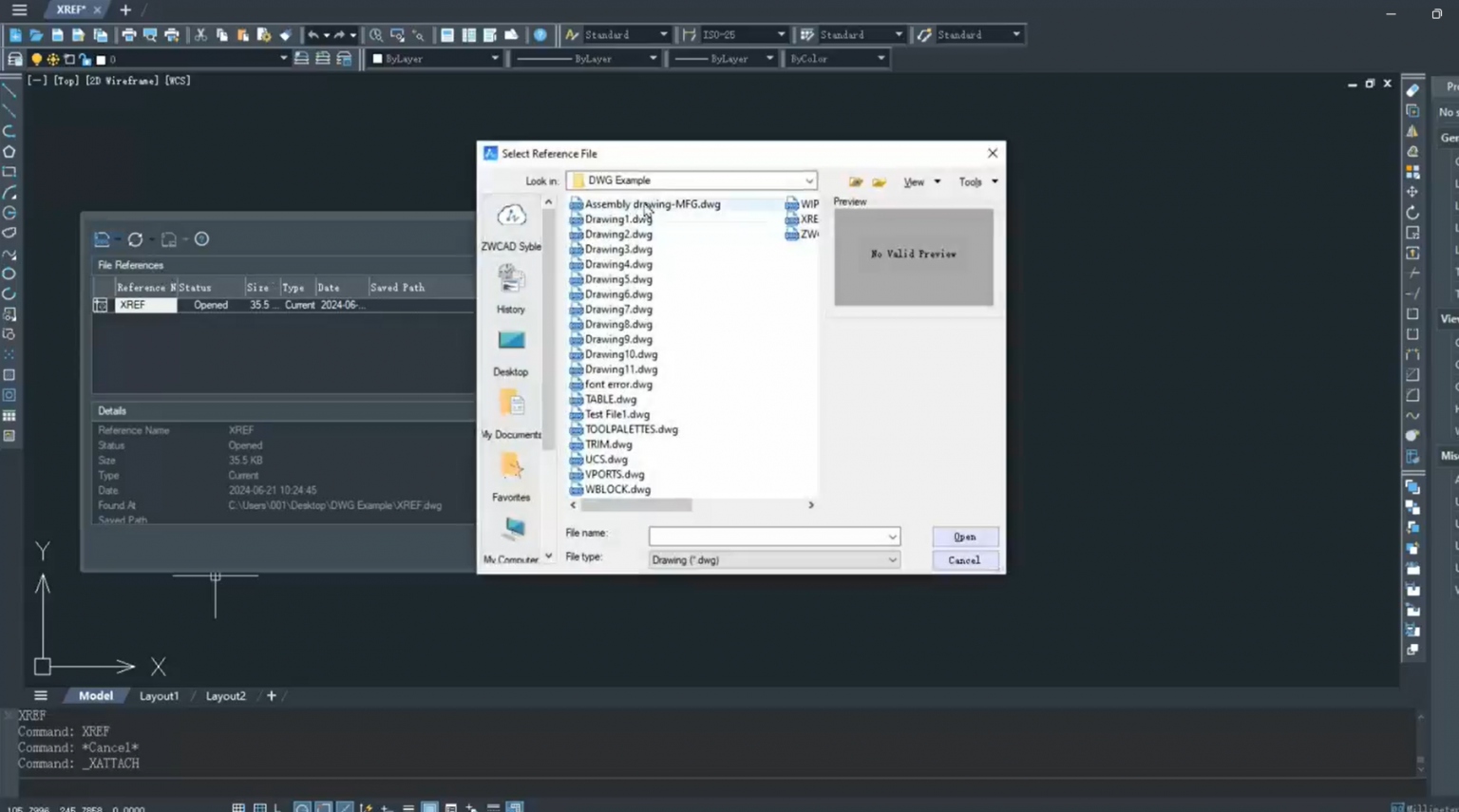Toggle grid display in the status bar

[238, 807]
